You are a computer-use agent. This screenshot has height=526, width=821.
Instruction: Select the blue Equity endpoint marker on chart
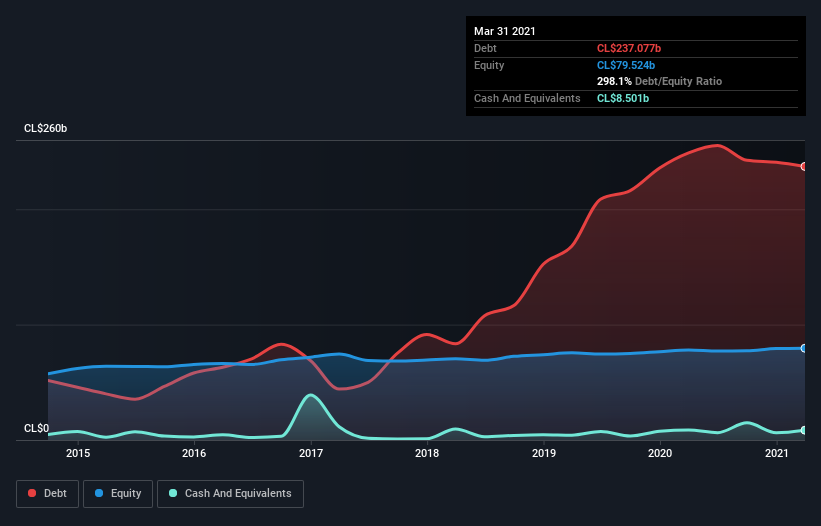(804, 348)
